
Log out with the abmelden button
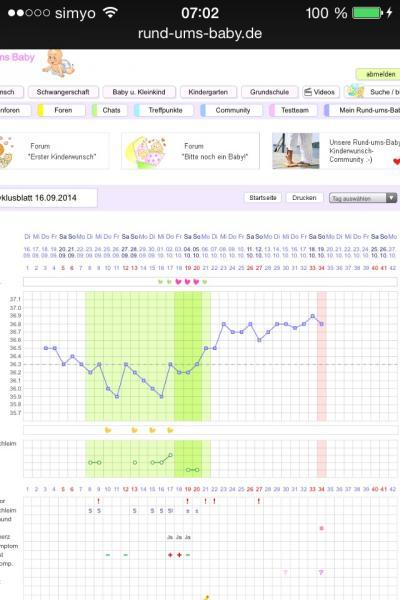(378, 74)
